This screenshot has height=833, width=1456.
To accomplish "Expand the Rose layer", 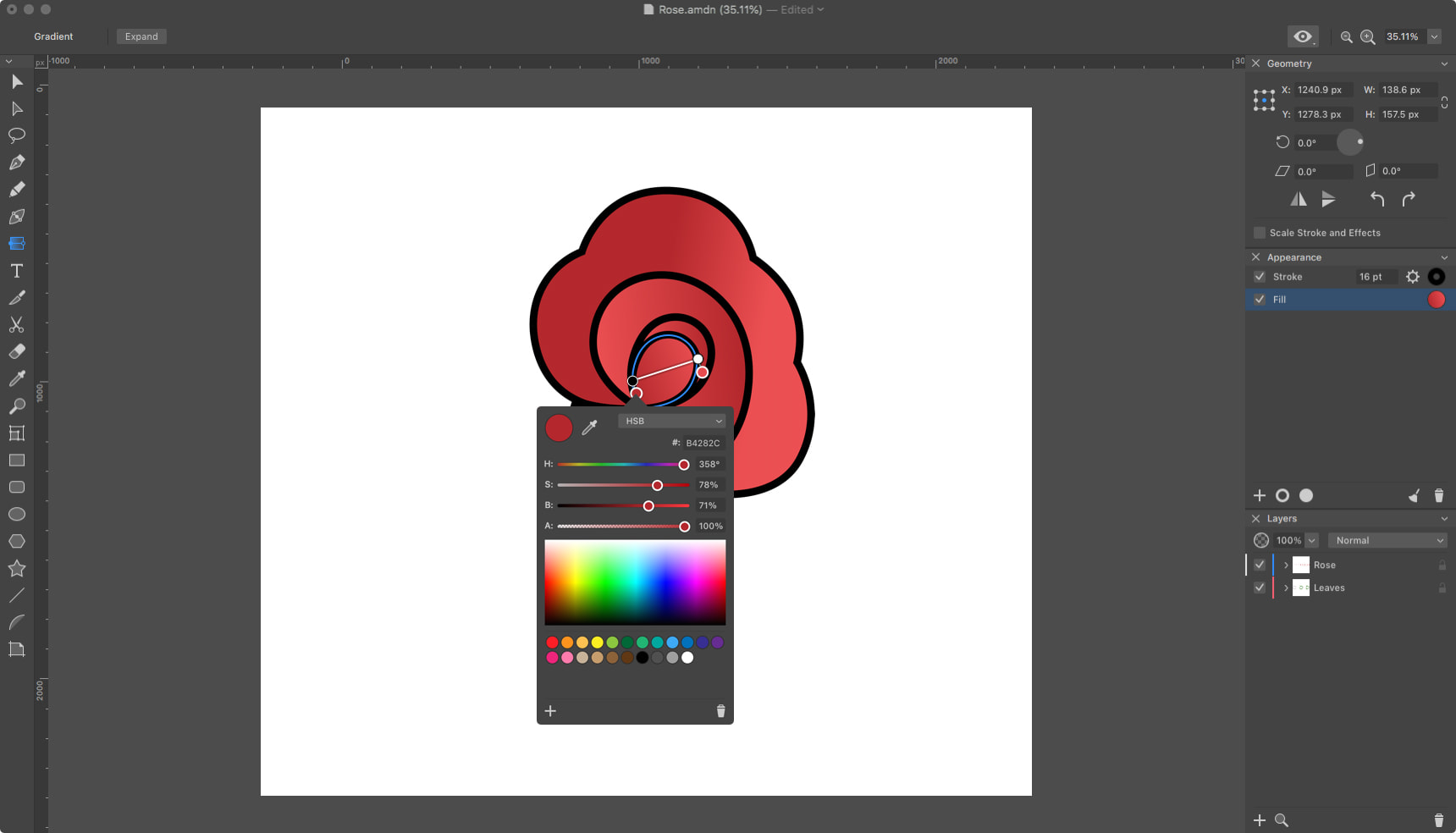I will [x=1286, y=565].
